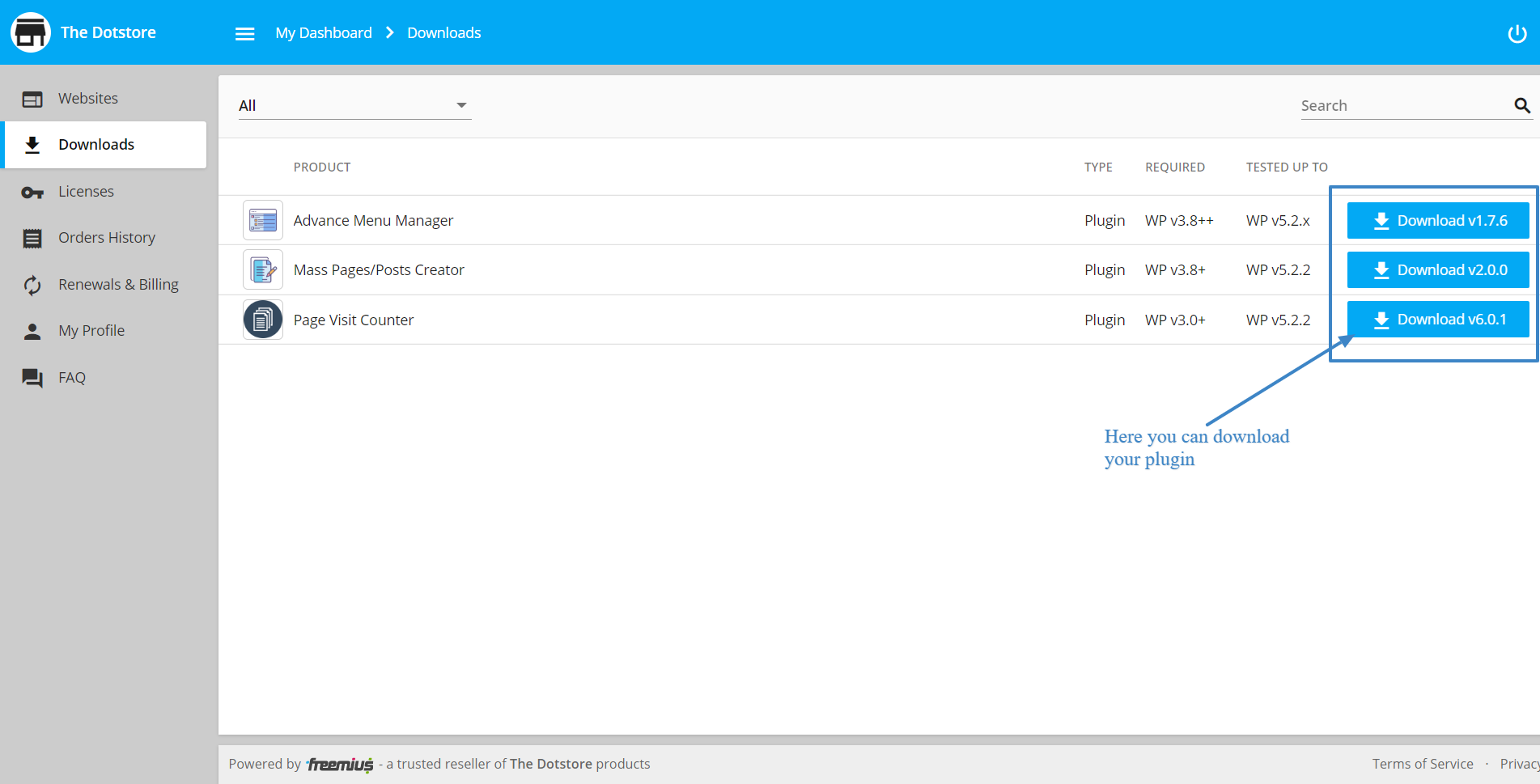Click the TESTED UP TO column header
This screenshot has height=784, width=1540.
1287,167
